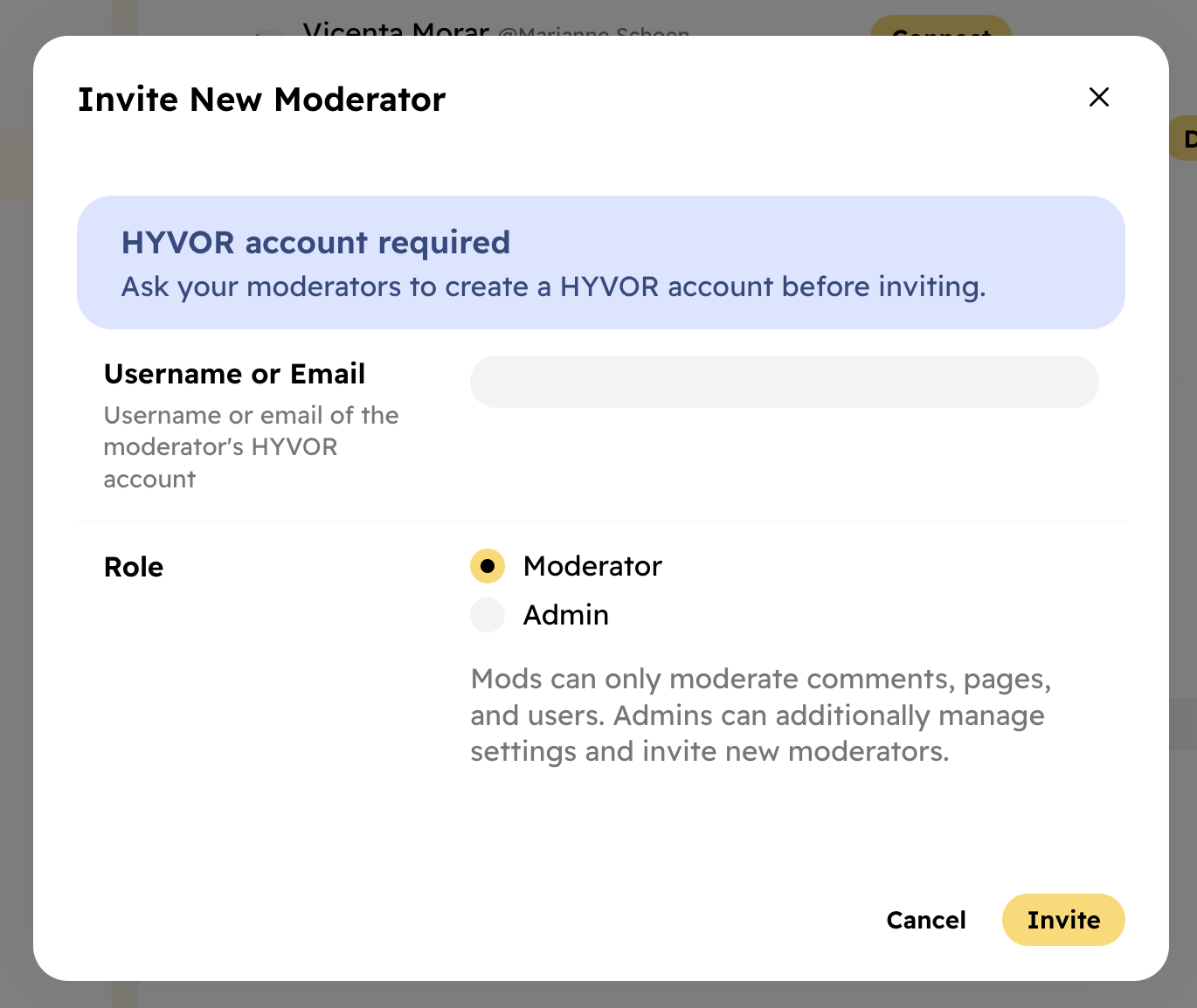
Task: Click the HYVOR account required banner
Action: click(x=601, y=262)
